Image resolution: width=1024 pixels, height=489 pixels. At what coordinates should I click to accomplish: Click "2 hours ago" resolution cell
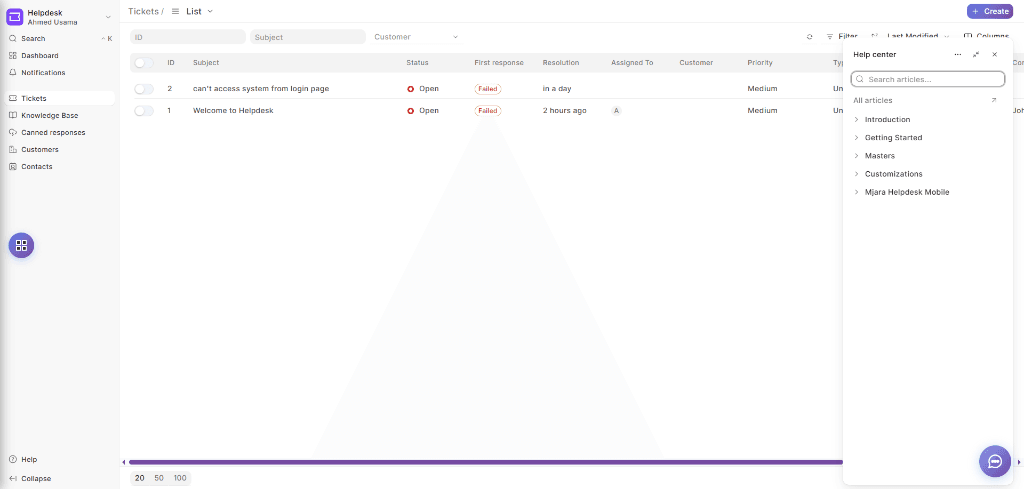click(564, 111)
